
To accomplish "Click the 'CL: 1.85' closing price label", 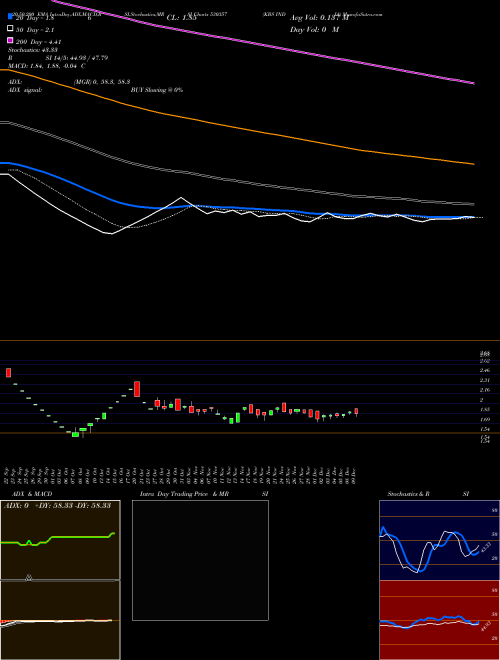I will pos(181,18).
